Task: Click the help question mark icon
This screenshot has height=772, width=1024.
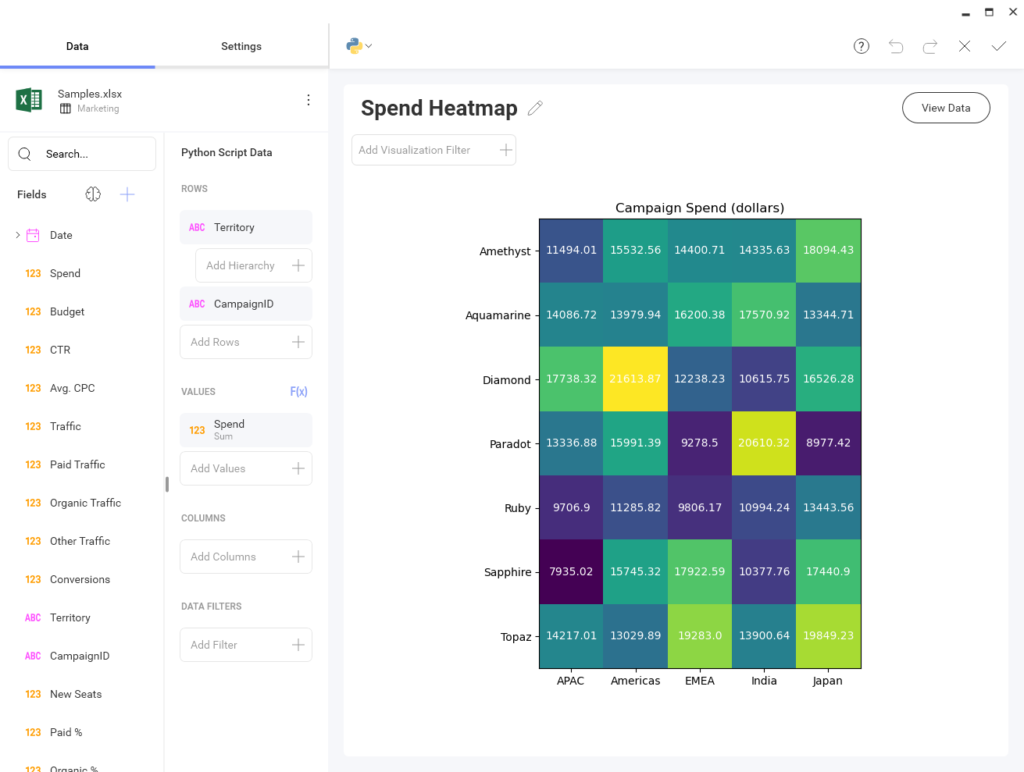Action: click(x=861, y=46)
